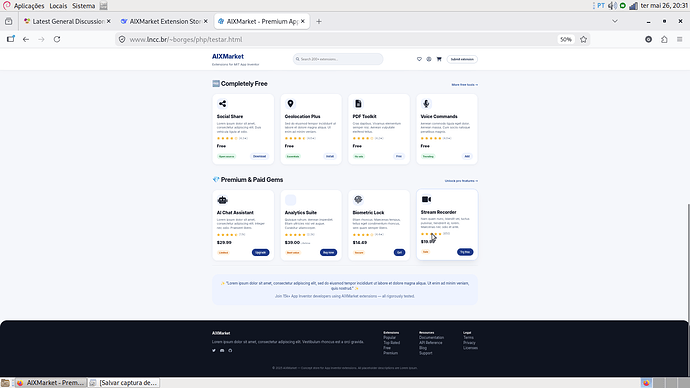Bookmark this page with the star icon
This screenshot has width=690, height=388.
[584, 39]
